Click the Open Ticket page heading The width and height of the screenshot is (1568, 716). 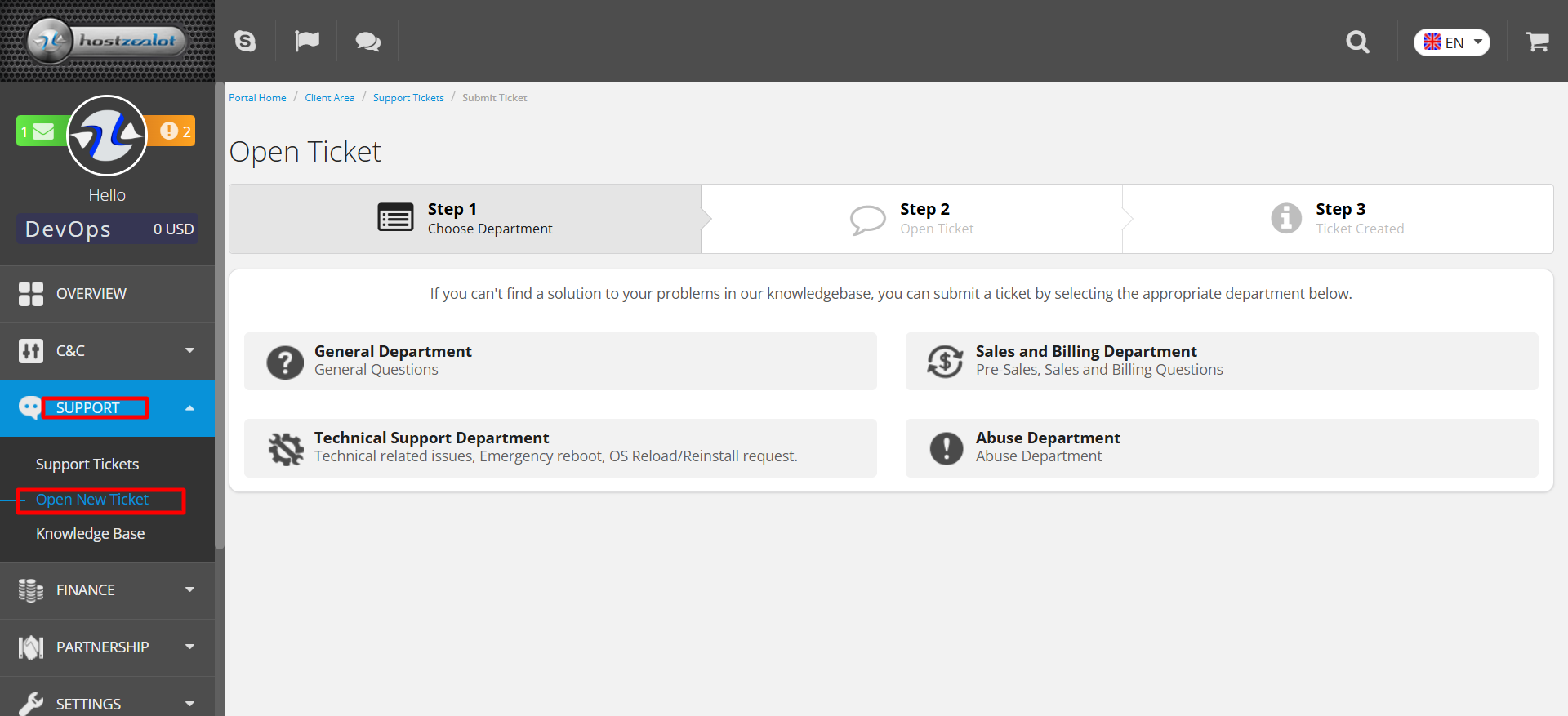tap(305, 152)
